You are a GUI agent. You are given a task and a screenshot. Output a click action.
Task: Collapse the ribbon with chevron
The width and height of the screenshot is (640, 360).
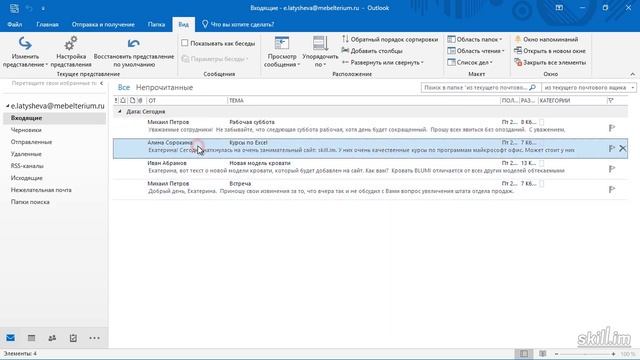pos(632,74)
